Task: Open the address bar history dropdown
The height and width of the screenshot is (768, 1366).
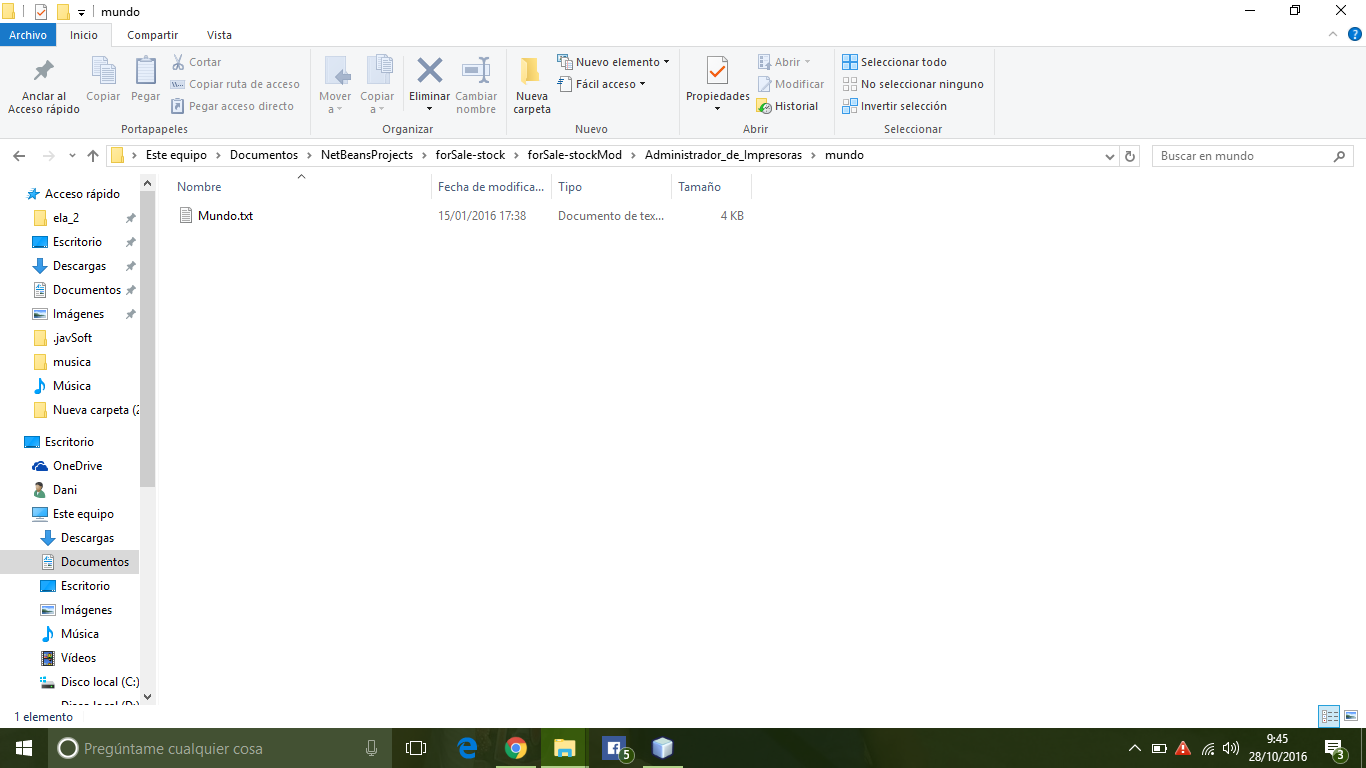Action: tap(1110, 156)
